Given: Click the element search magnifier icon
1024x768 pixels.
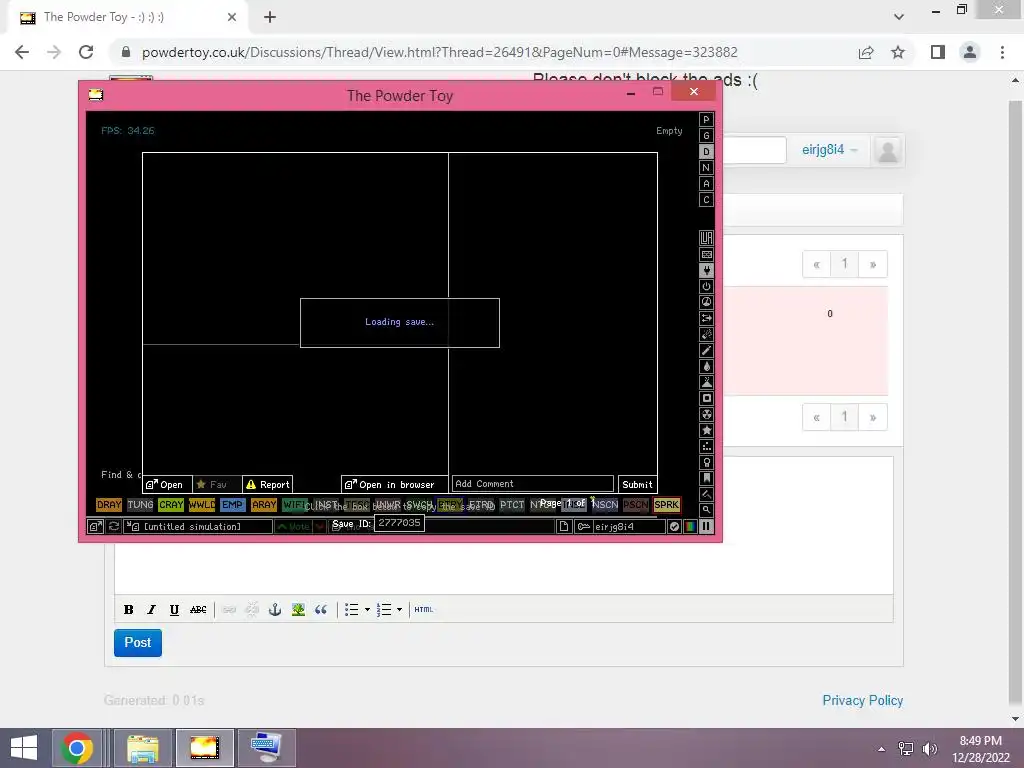Looking at the screenshot, I should (x=706, y=509).
